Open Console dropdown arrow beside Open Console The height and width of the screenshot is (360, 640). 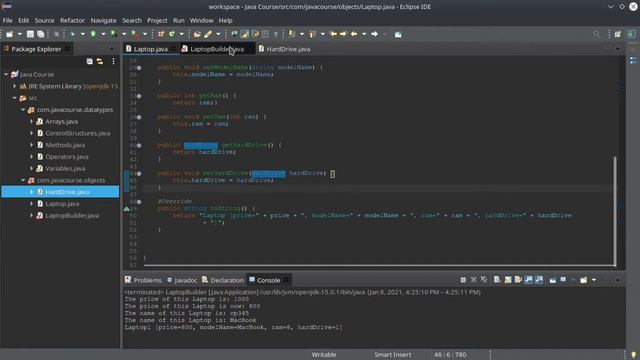(594, 280)
